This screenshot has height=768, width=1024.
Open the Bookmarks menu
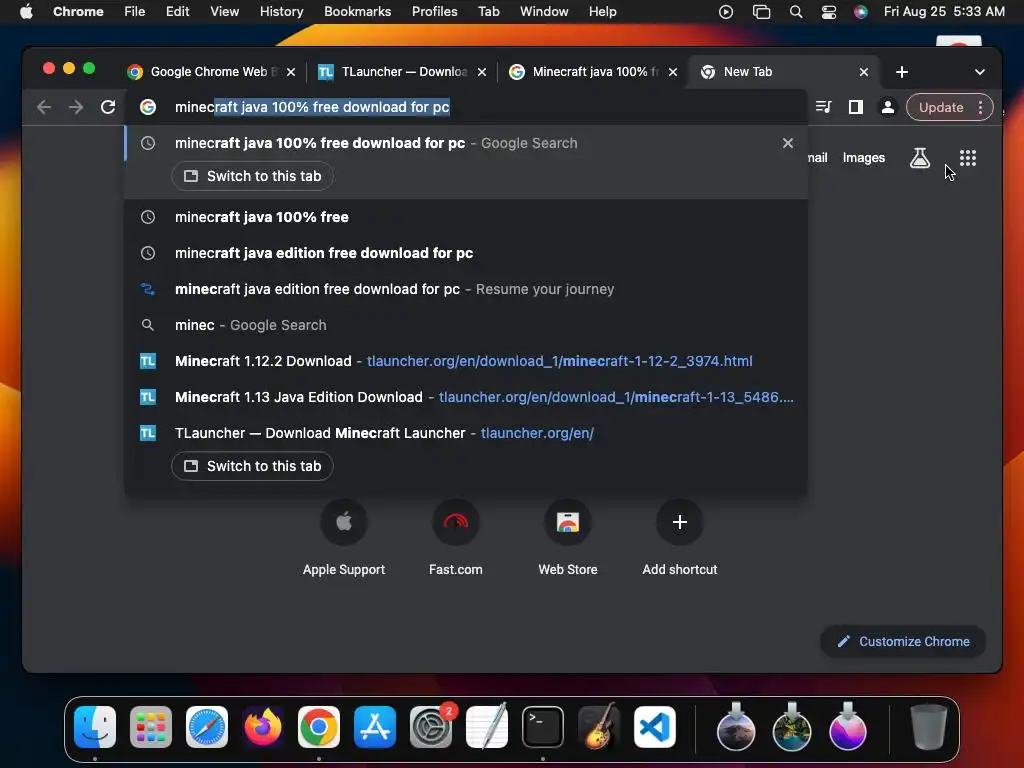coord(357,12)
